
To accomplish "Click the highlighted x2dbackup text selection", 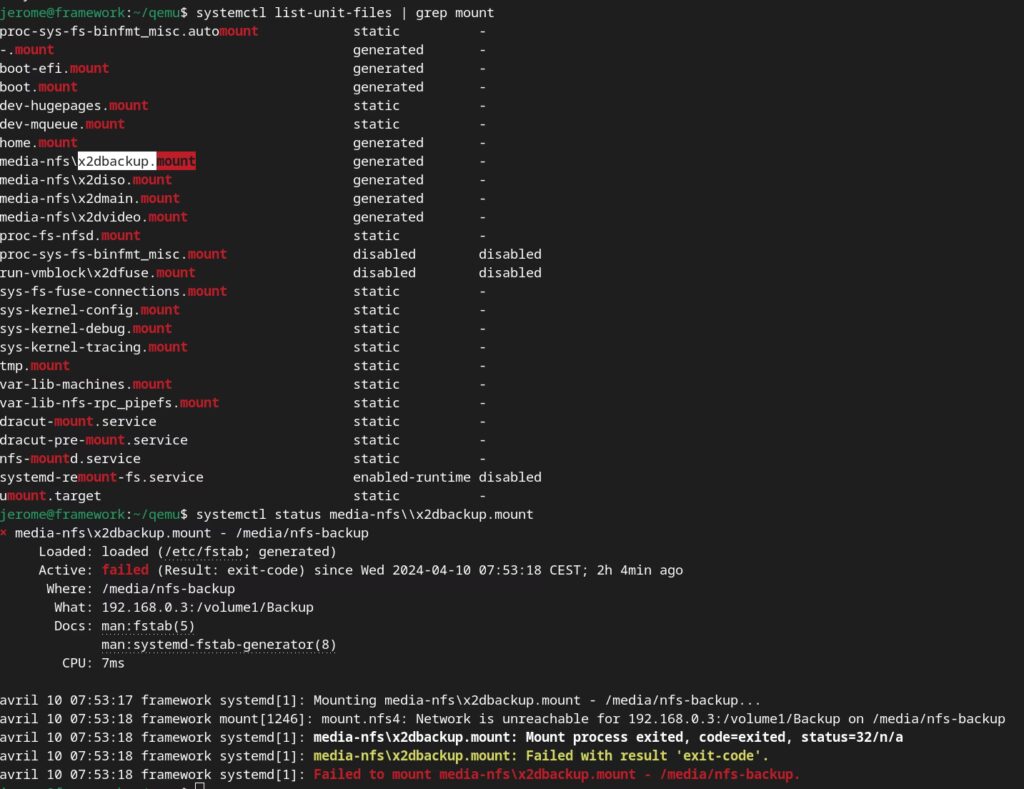I will [117, 161].
